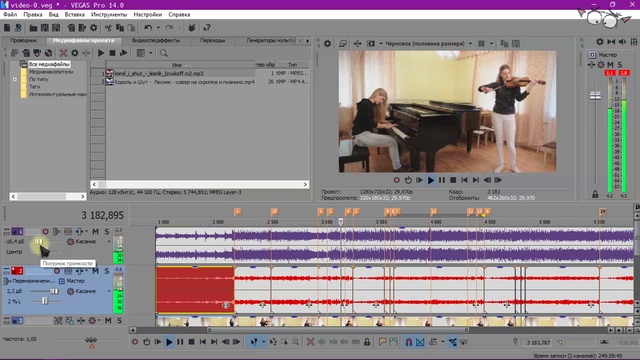Click right arrow to show more panel tabs
The image size is (640, 360).
pos(307,41)
